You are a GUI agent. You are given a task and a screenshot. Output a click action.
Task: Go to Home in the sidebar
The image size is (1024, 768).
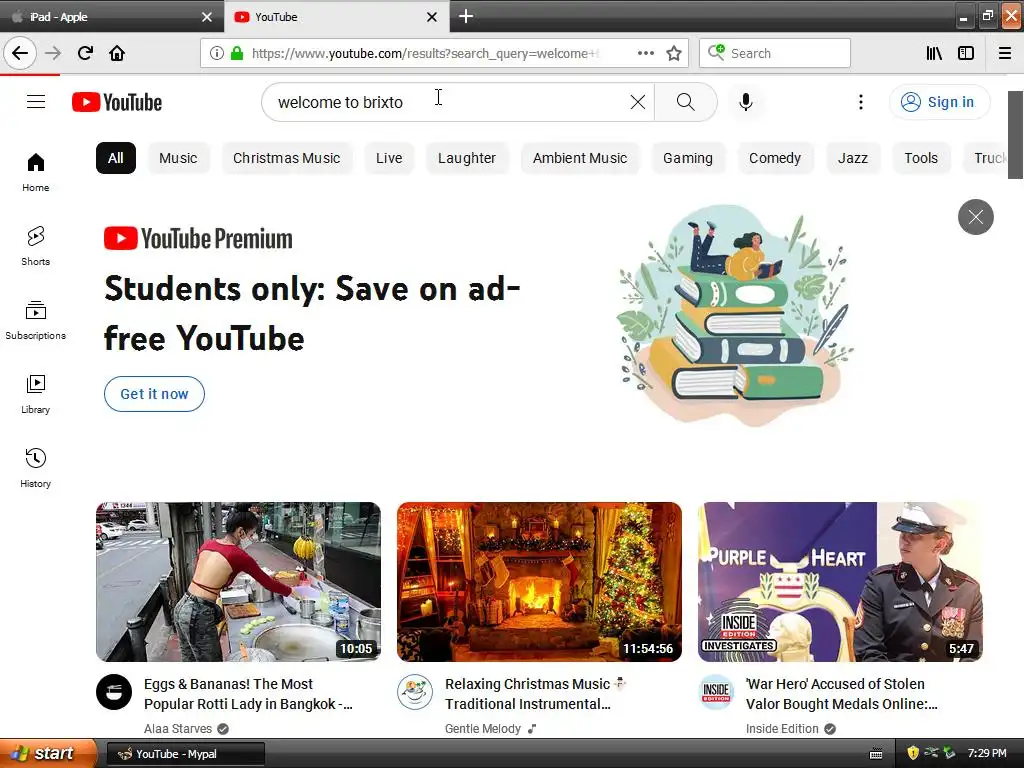(36, 172)
